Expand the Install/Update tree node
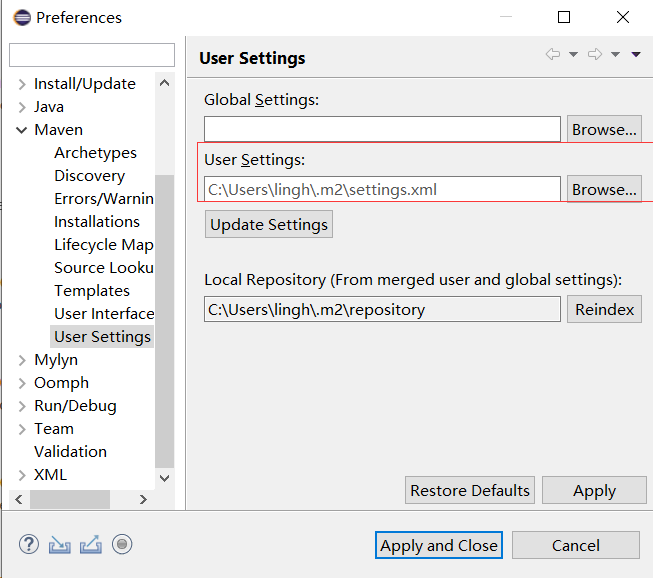 [x=22, y=84]
